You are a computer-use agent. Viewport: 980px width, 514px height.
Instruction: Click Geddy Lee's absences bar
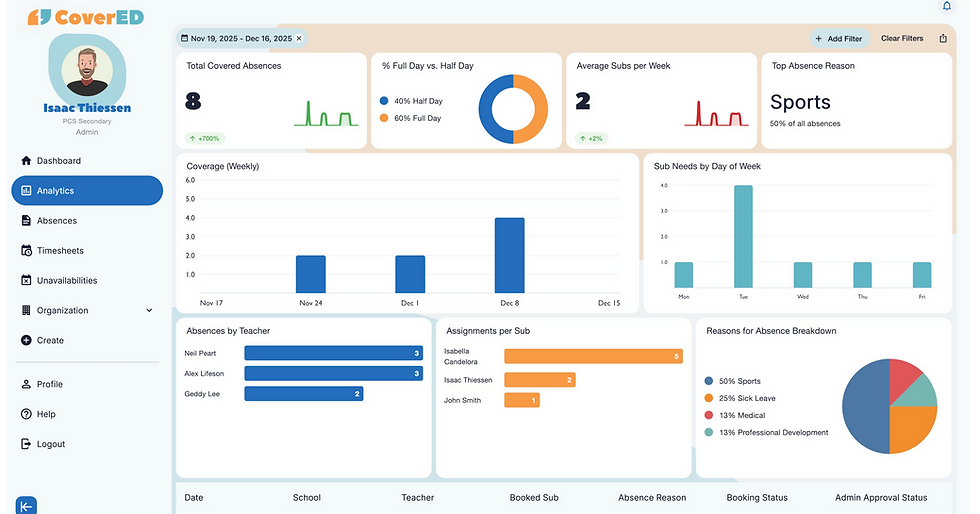tap(304, 394)
